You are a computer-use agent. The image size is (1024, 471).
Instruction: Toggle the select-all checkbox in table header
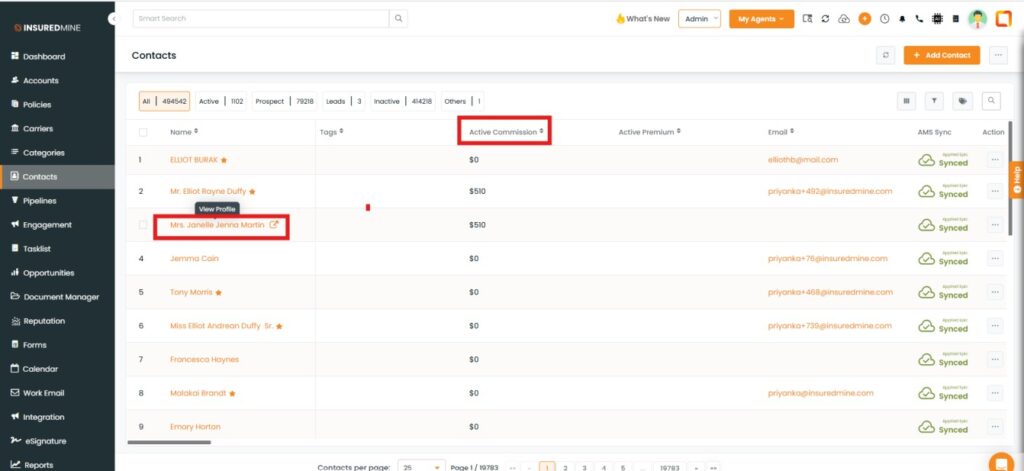(143, 132)
